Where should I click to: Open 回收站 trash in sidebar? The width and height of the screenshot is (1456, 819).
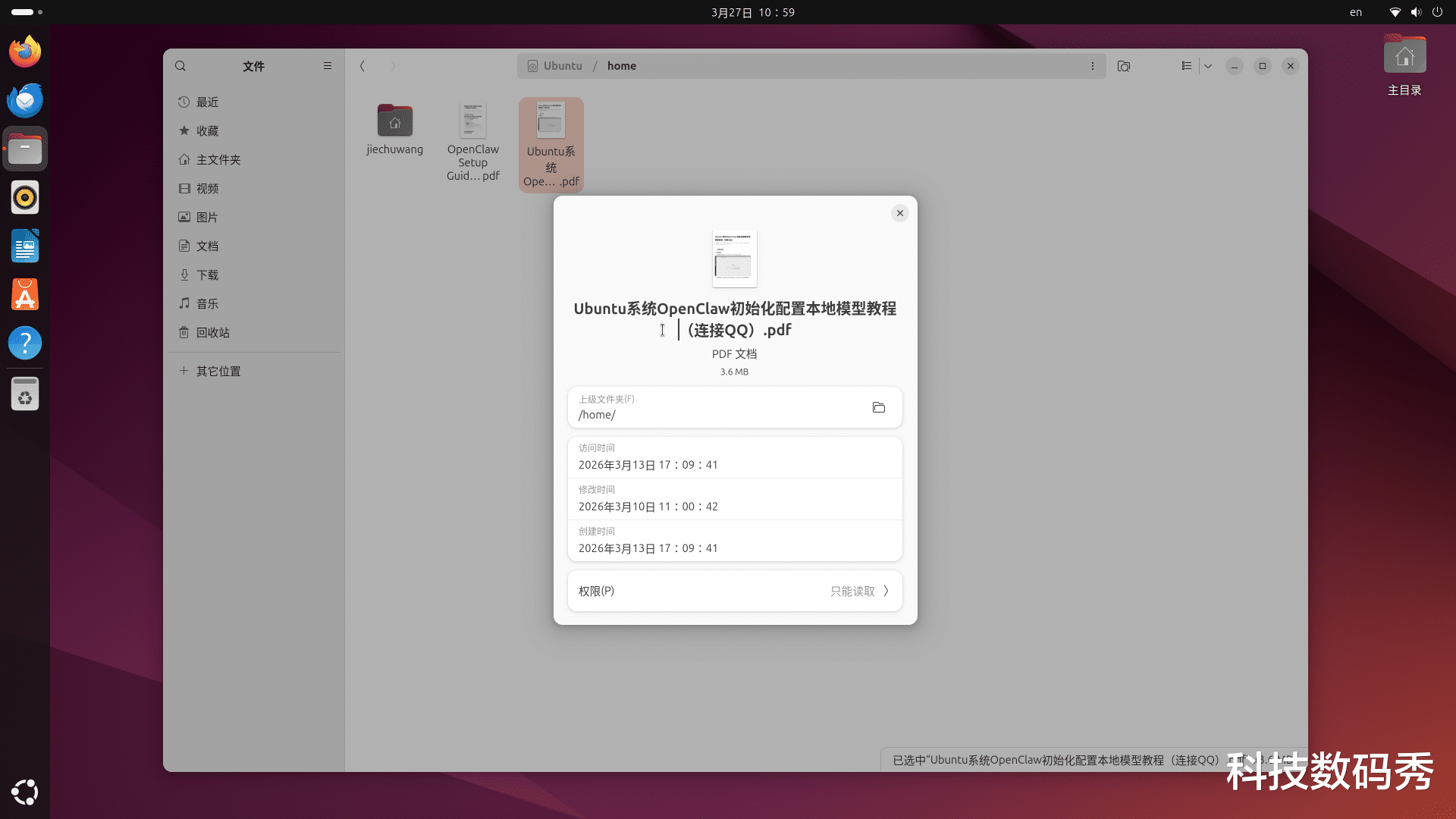212,332
